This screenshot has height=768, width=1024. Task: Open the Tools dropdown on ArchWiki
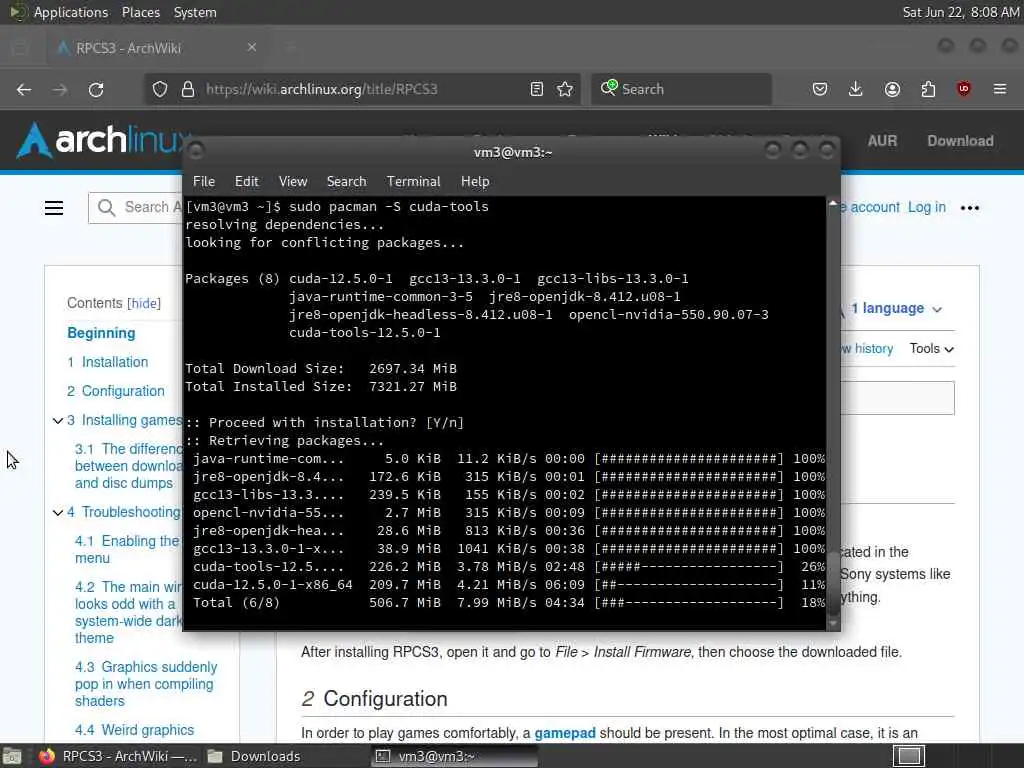(932, 349)
